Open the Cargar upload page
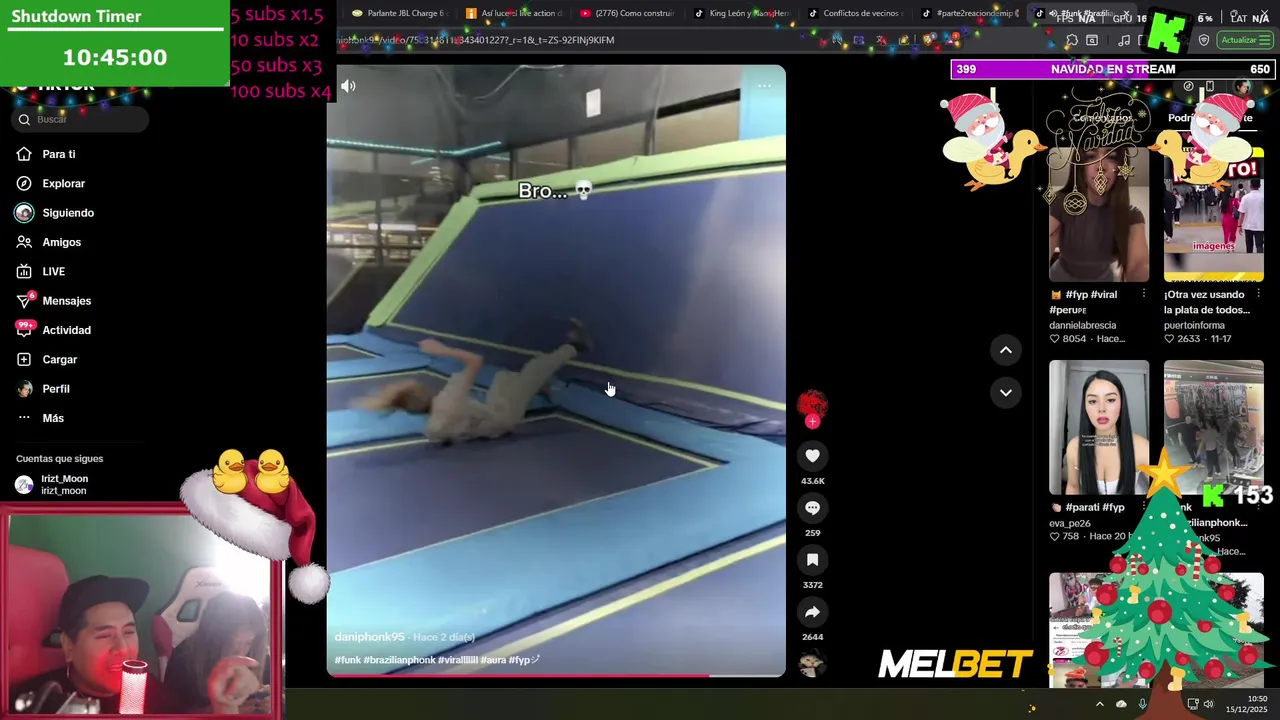The height and width of the screenshot is (720, 1280). (59, 359)
